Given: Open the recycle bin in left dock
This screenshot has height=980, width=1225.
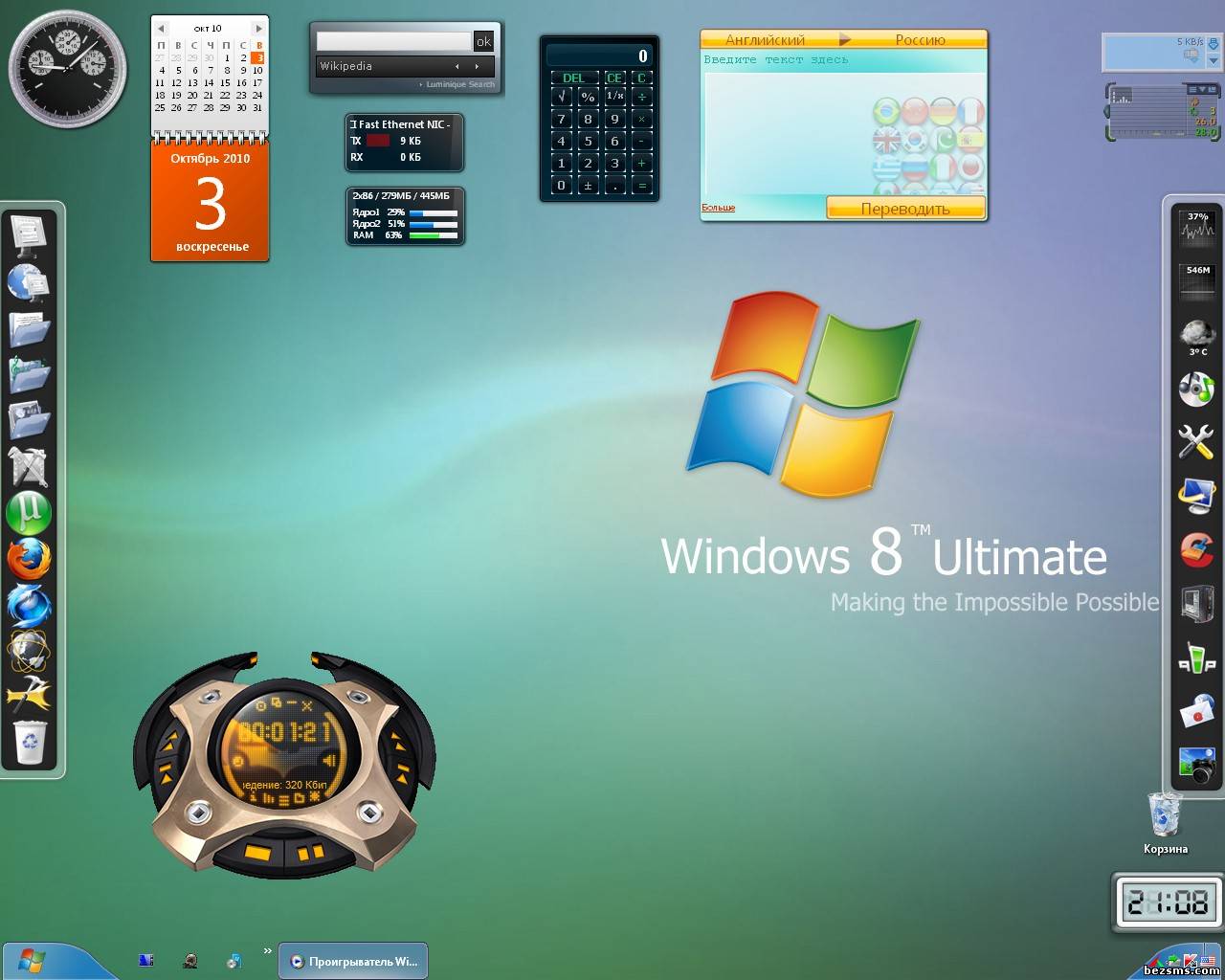Looking at the screenshot, I should coord(29,742).
